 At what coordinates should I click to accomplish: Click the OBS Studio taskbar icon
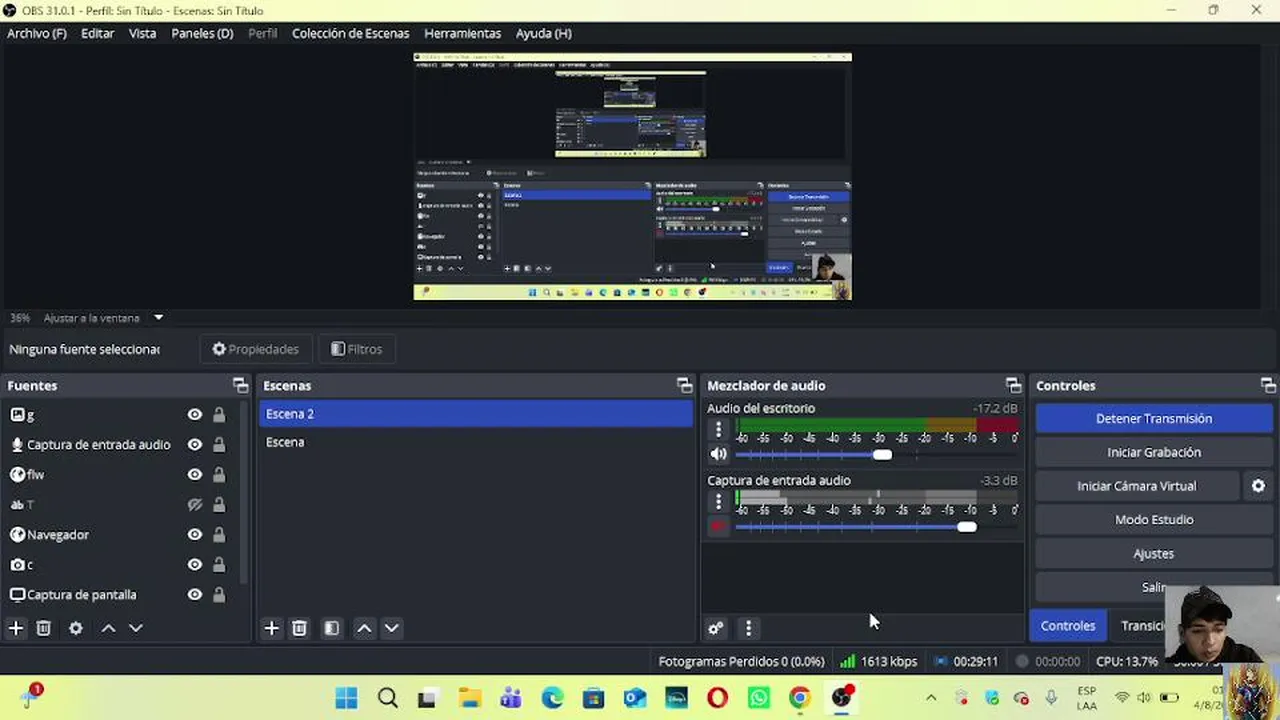[x=841, y=698]
